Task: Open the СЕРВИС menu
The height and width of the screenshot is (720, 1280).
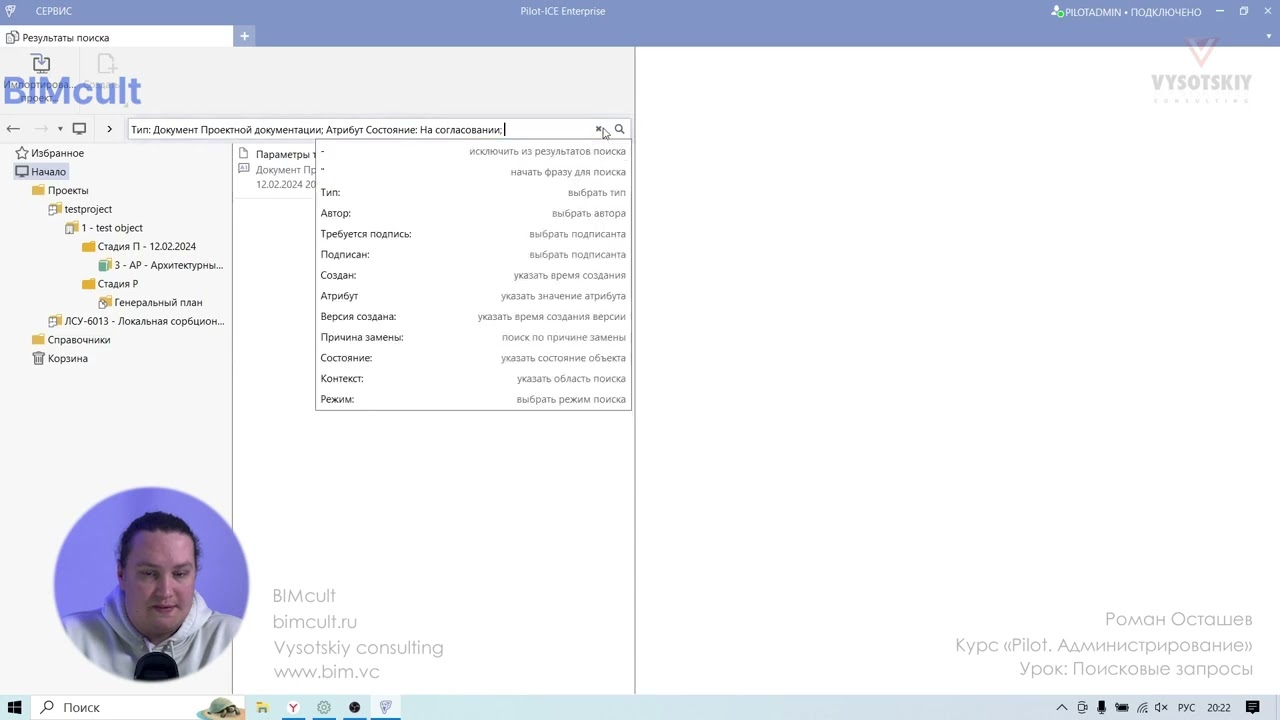Action: pos(54,11)
